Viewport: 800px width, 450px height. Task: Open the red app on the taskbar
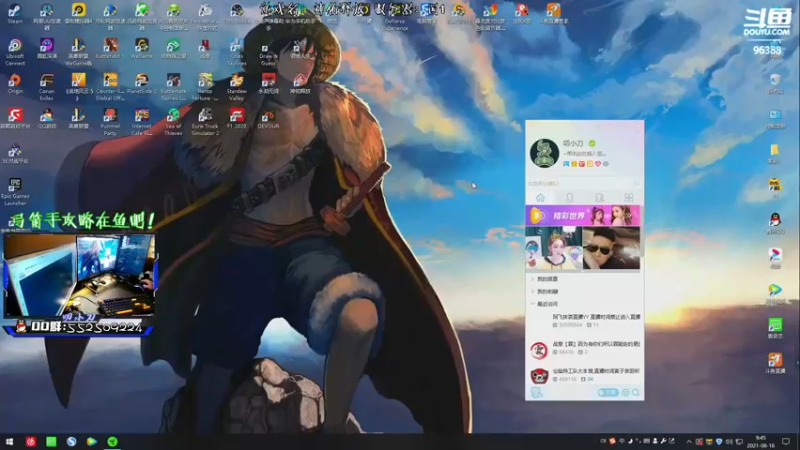coord(31,441)
